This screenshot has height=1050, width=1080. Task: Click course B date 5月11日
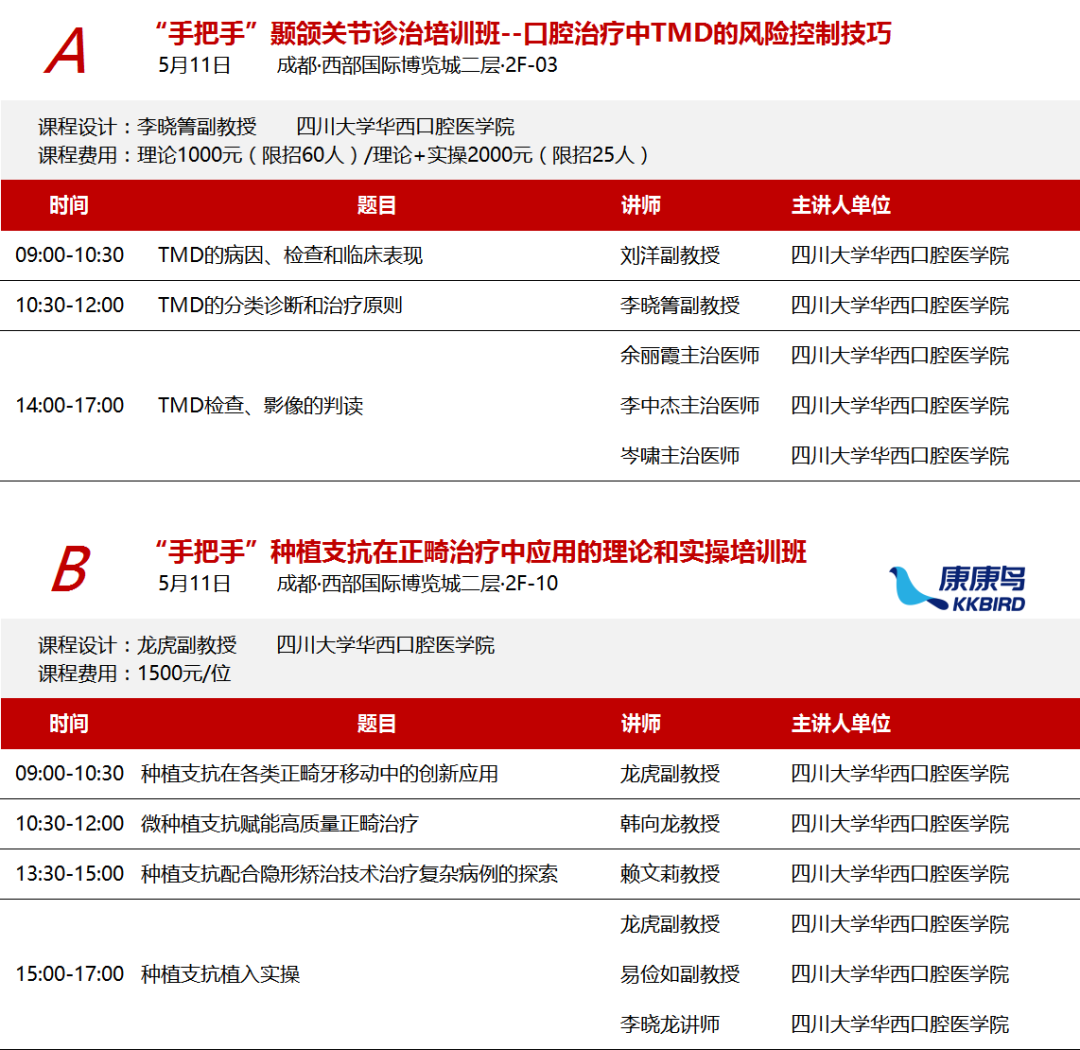(194, 584)
